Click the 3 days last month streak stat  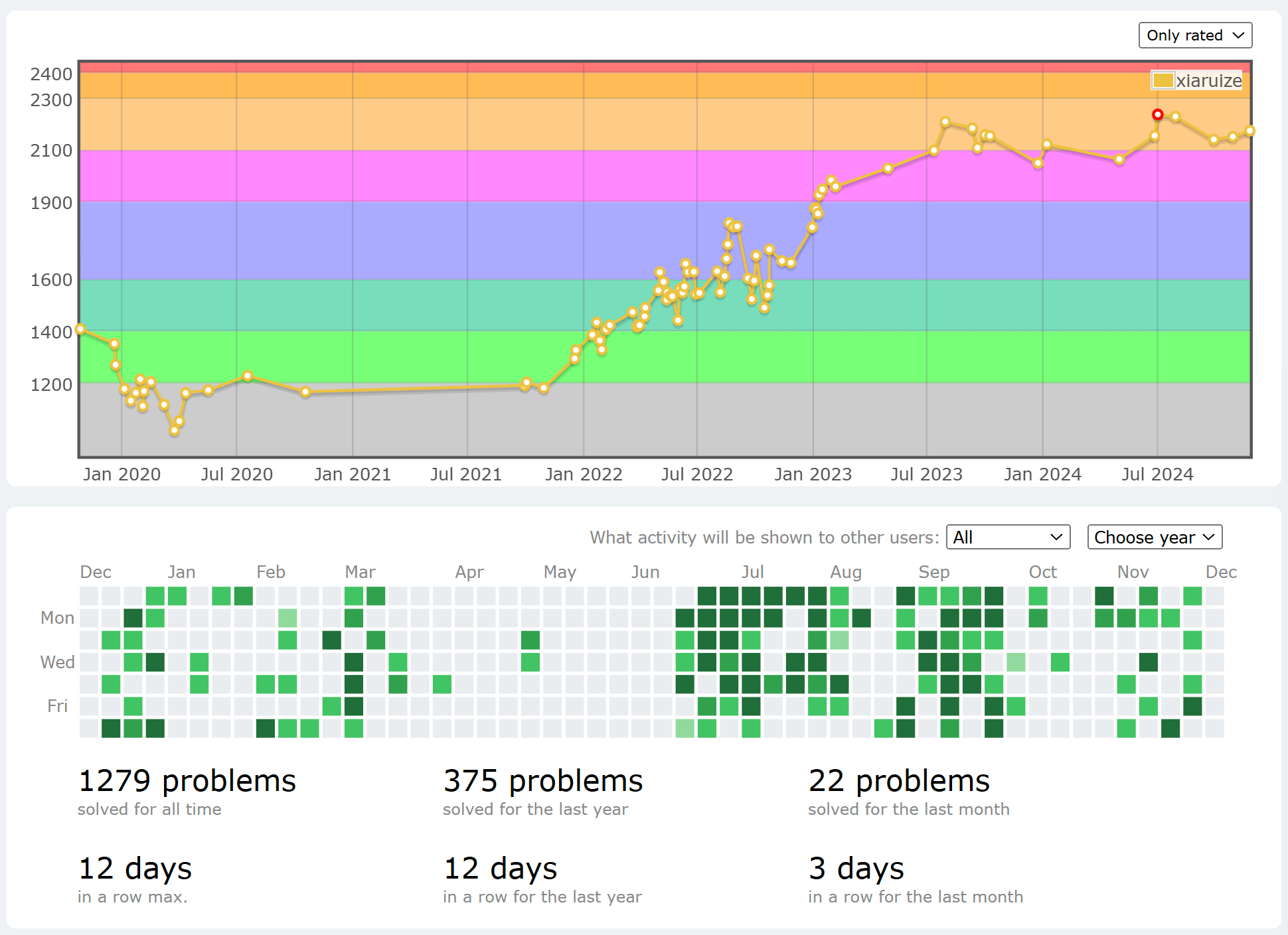(856, 868)
